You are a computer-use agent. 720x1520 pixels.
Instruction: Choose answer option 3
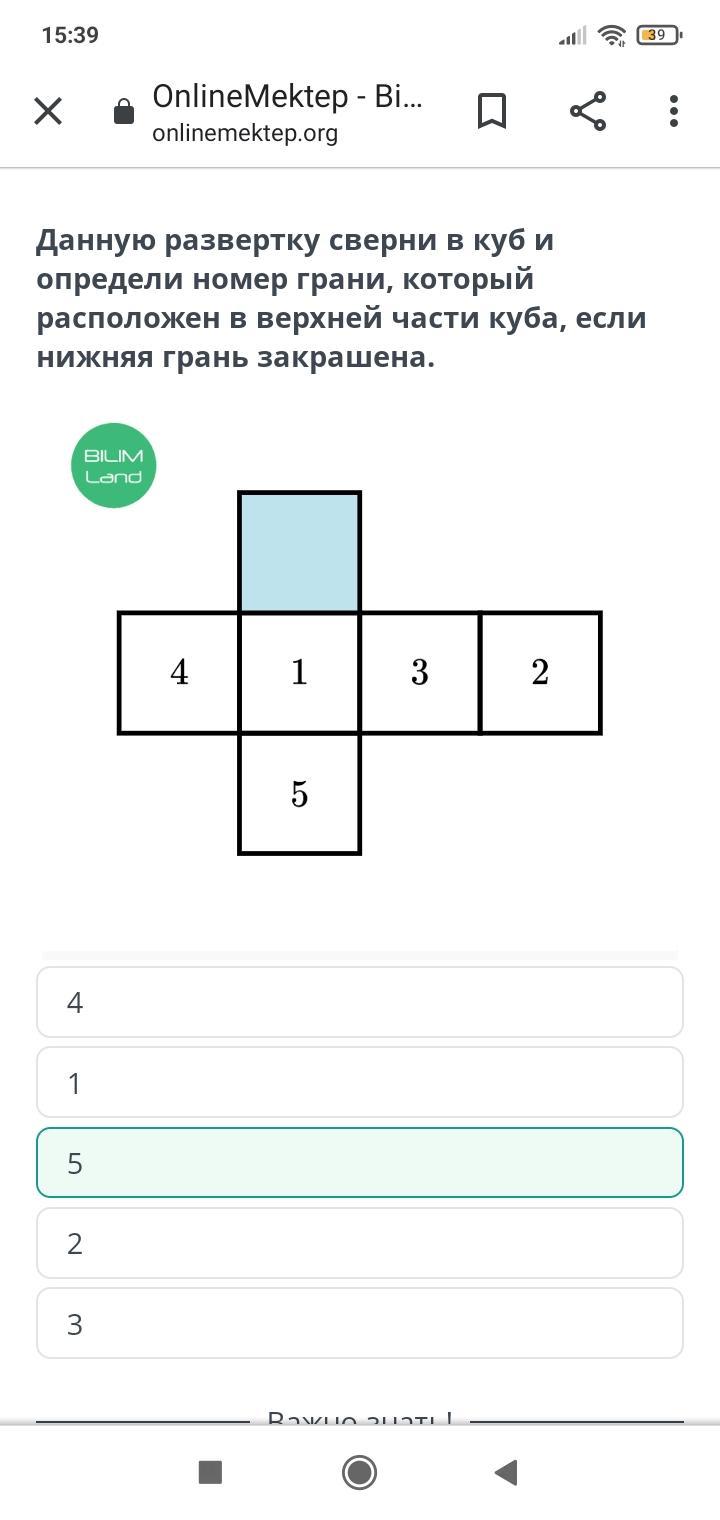point(360,1323)
